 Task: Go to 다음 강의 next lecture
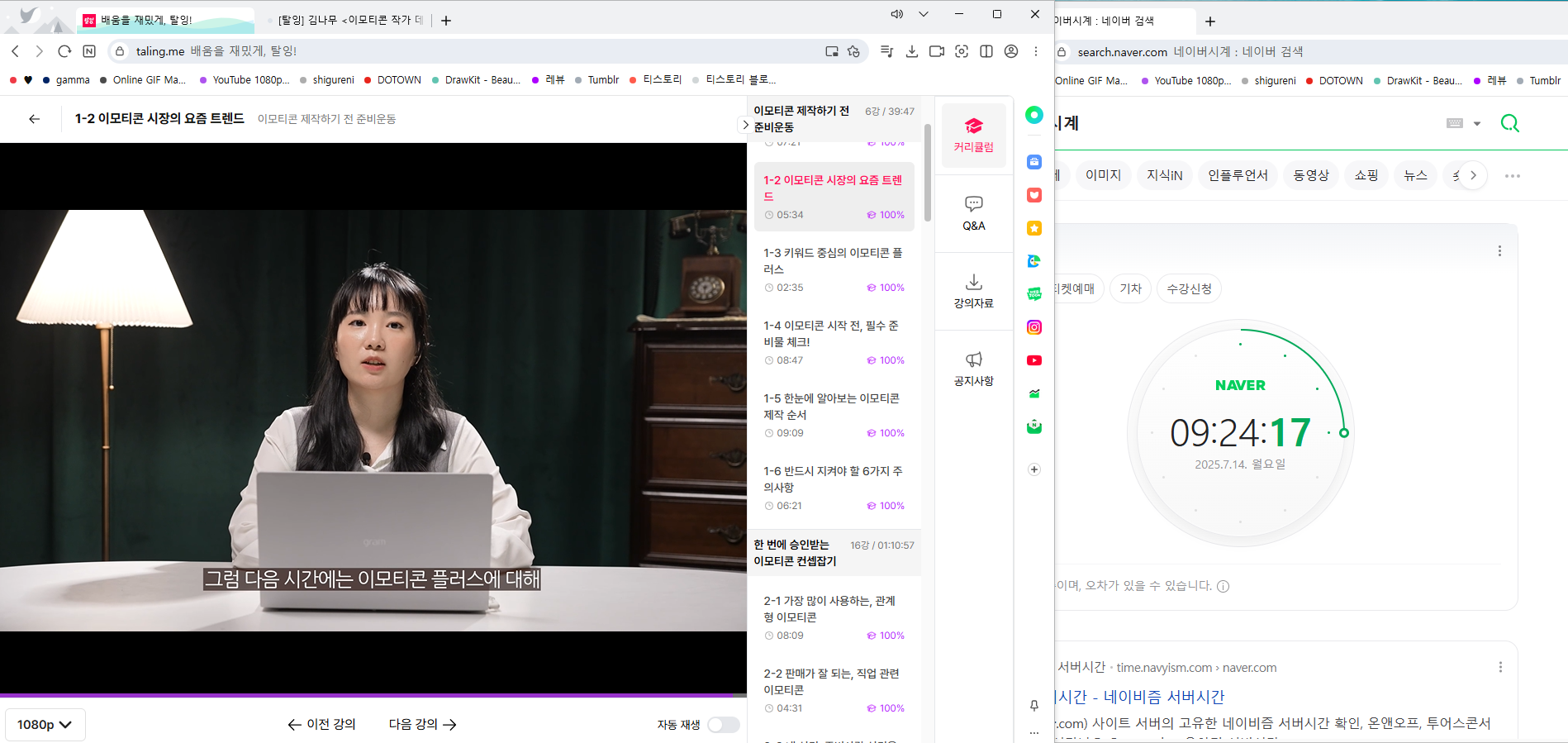(423, 724)
